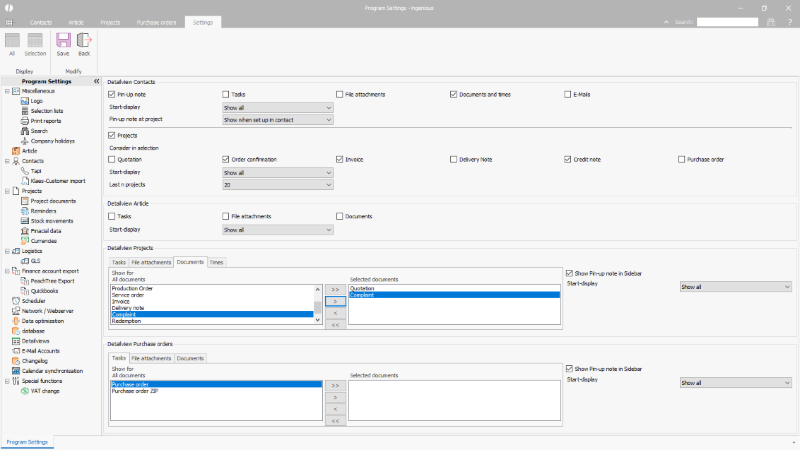Click the remove-all << button for Purchase orders
The height and width of the screenshot is (450, 800).
(334, 421)
